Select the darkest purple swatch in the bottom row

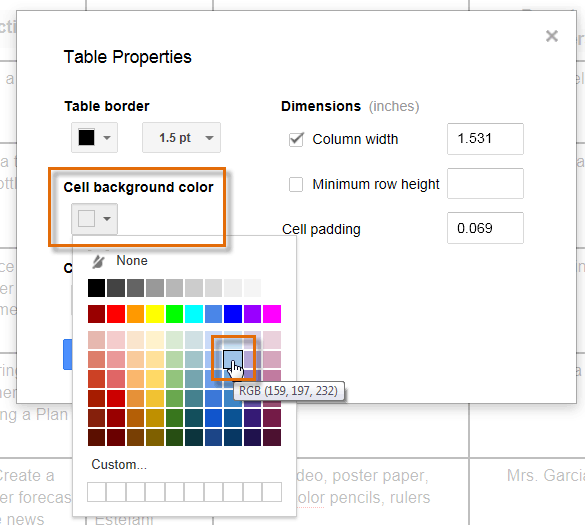pyautogui.click(x=252, y=437)
